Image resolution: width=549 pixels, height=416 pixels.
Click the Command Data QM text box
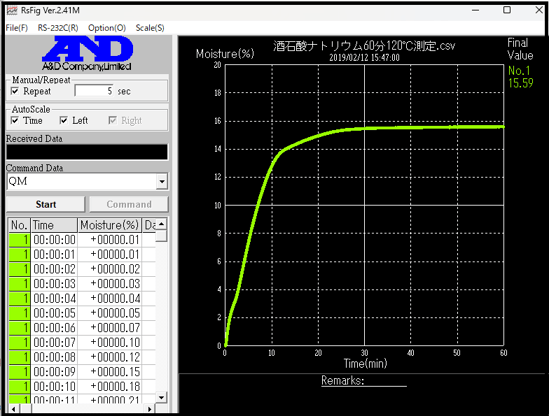click(81, 181)
